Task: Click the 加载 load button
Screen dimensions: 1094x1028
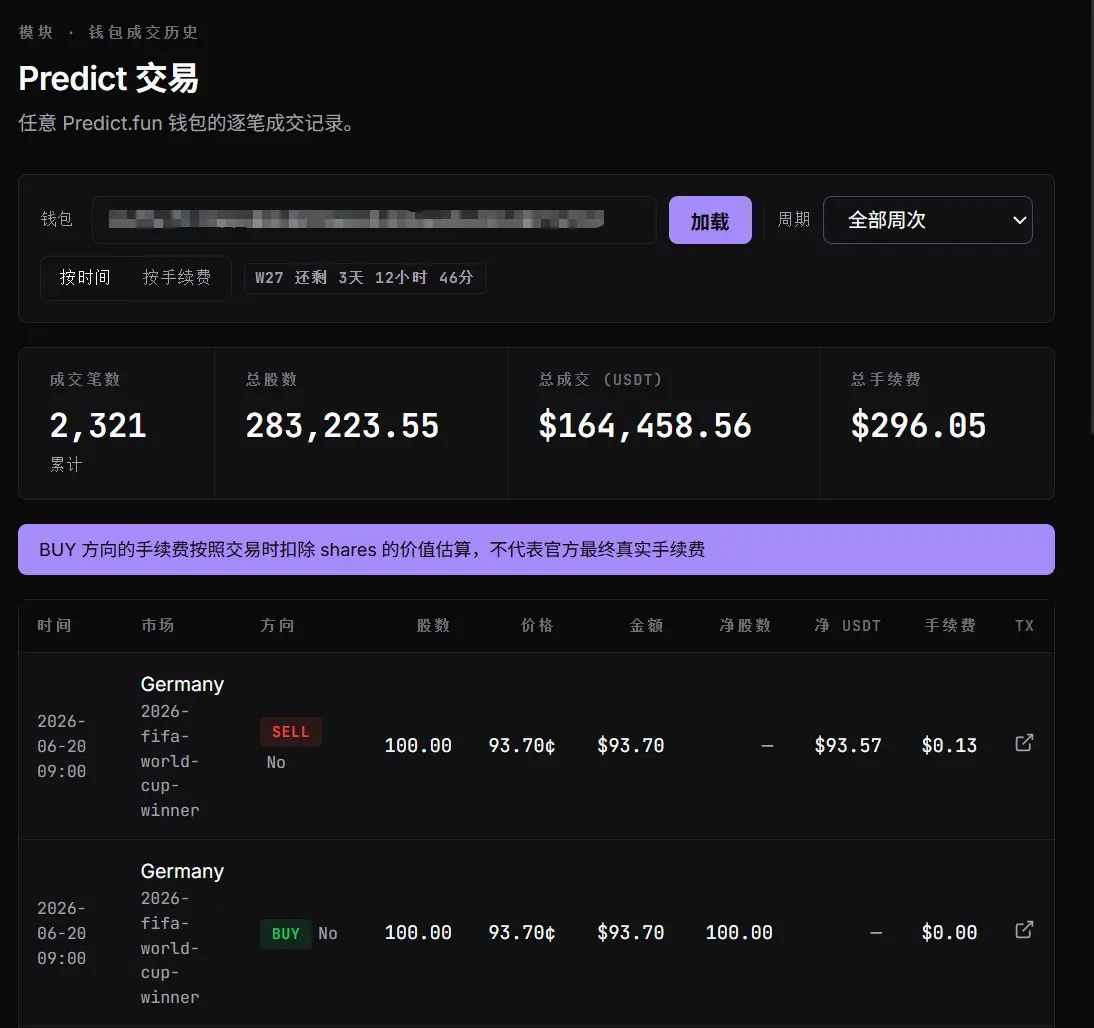Action: pyautogui.click(x=710, y=221)
